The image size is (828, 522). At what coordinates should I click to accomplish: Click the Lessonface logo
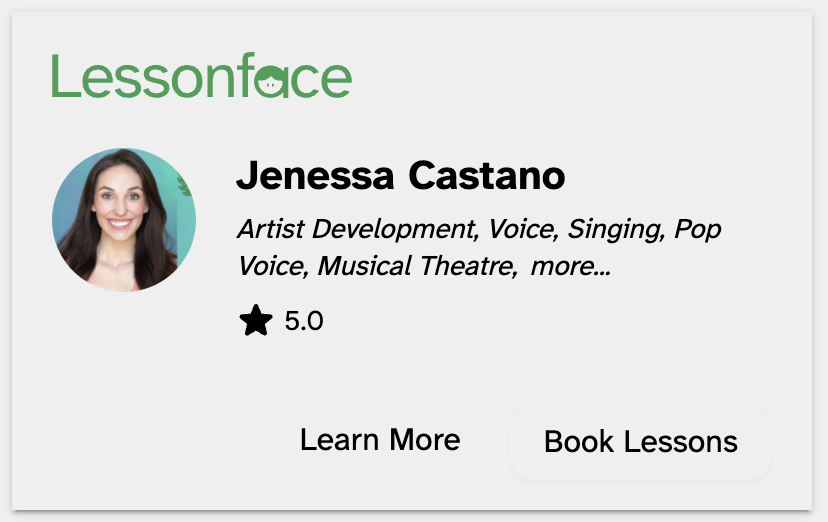pos(201,78)
